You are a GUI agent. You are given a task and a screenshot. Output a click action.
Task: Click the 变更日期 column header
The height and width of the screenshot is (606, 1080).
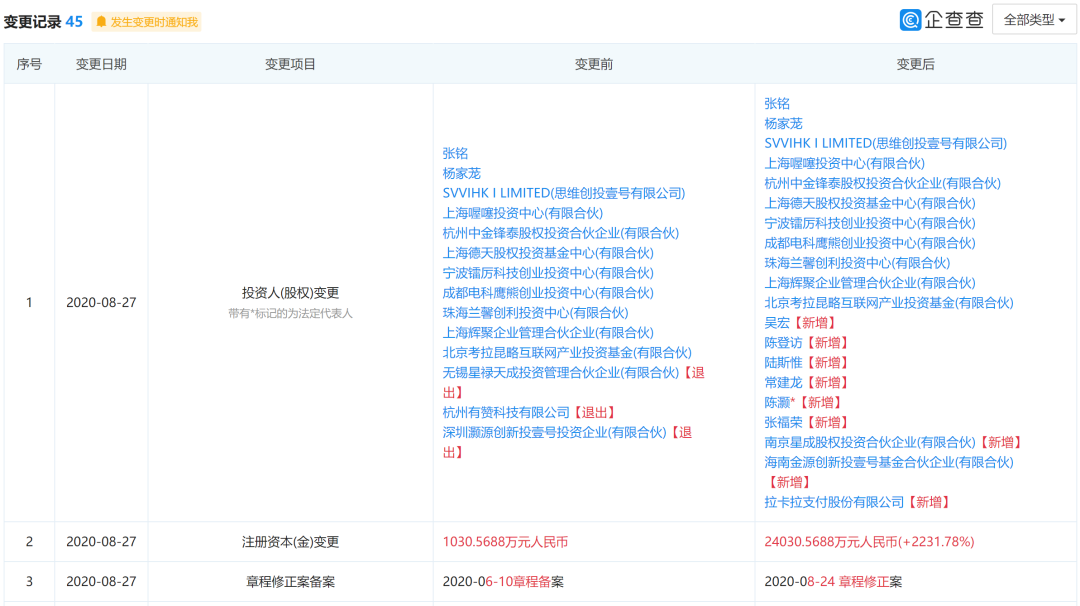(101, 64)
